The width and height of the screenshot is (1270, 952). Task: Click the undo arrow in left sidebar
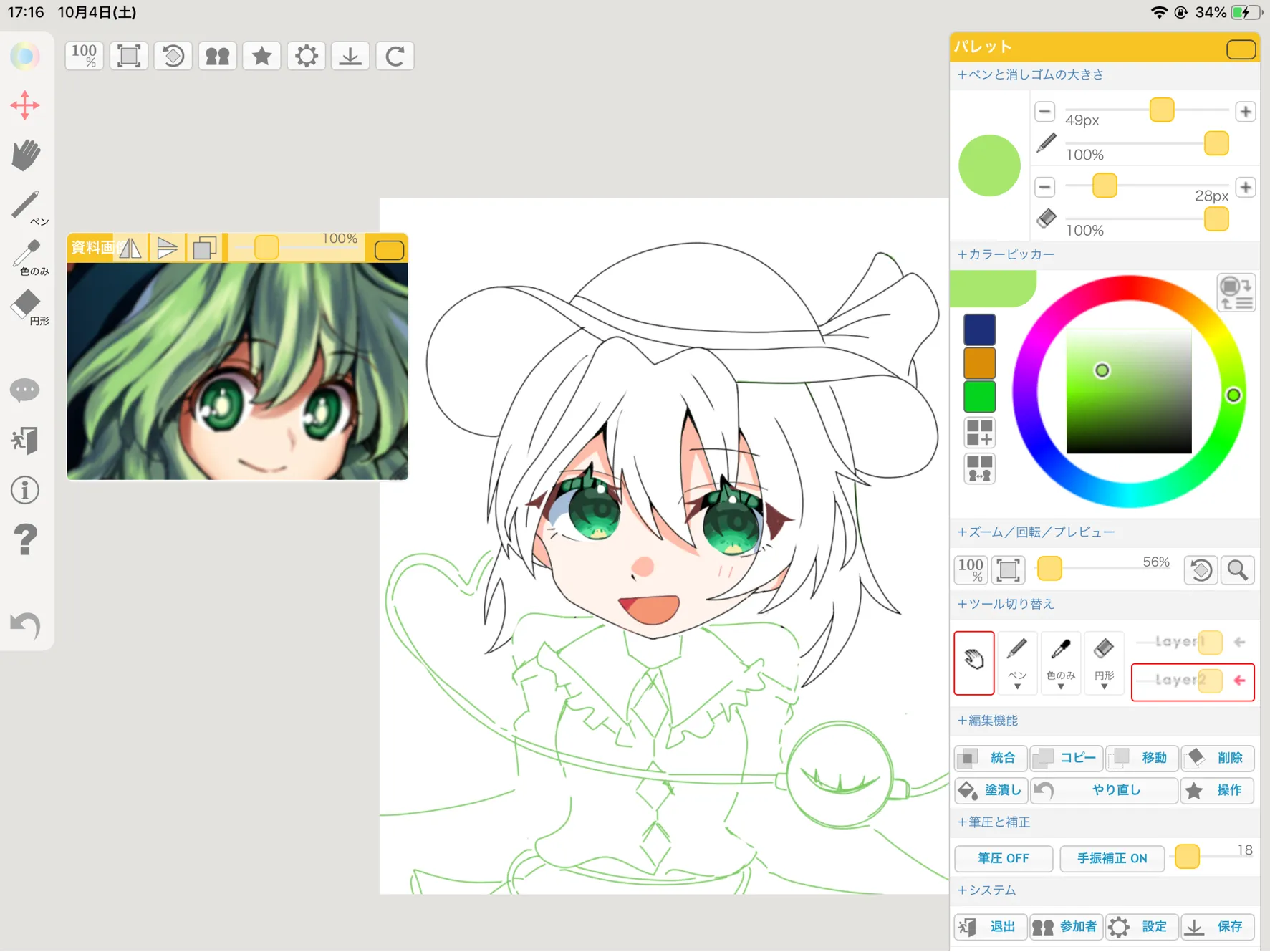pos(26,625)
